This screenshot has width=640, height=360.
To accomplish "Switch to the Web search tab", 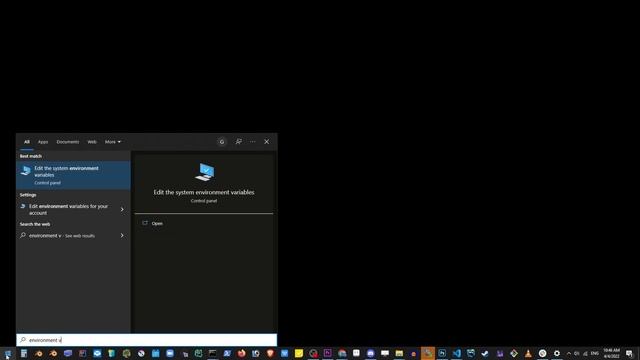I will pyautogui.click(x=92, y=142).
